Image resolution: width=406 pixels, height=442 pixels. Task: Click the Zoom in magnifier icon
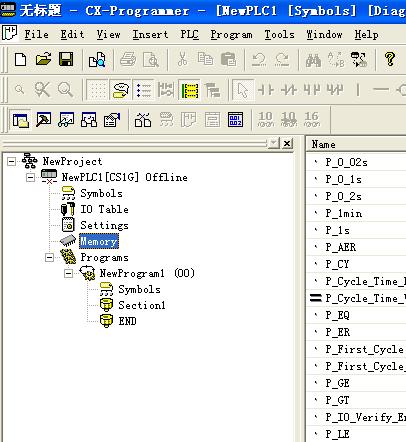click(x=65, y=90)
